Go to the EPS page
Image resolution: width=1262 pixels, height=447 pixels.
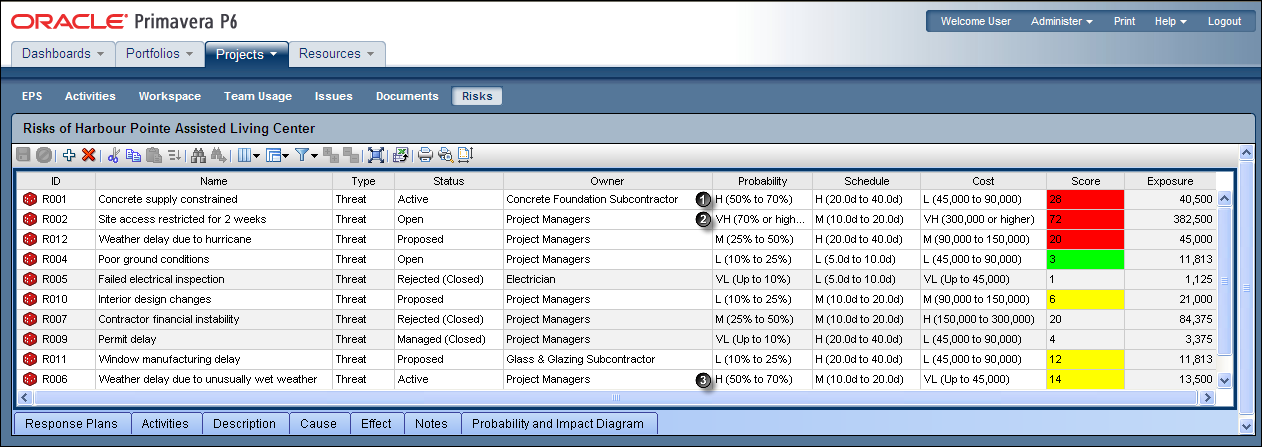(32, 96)
